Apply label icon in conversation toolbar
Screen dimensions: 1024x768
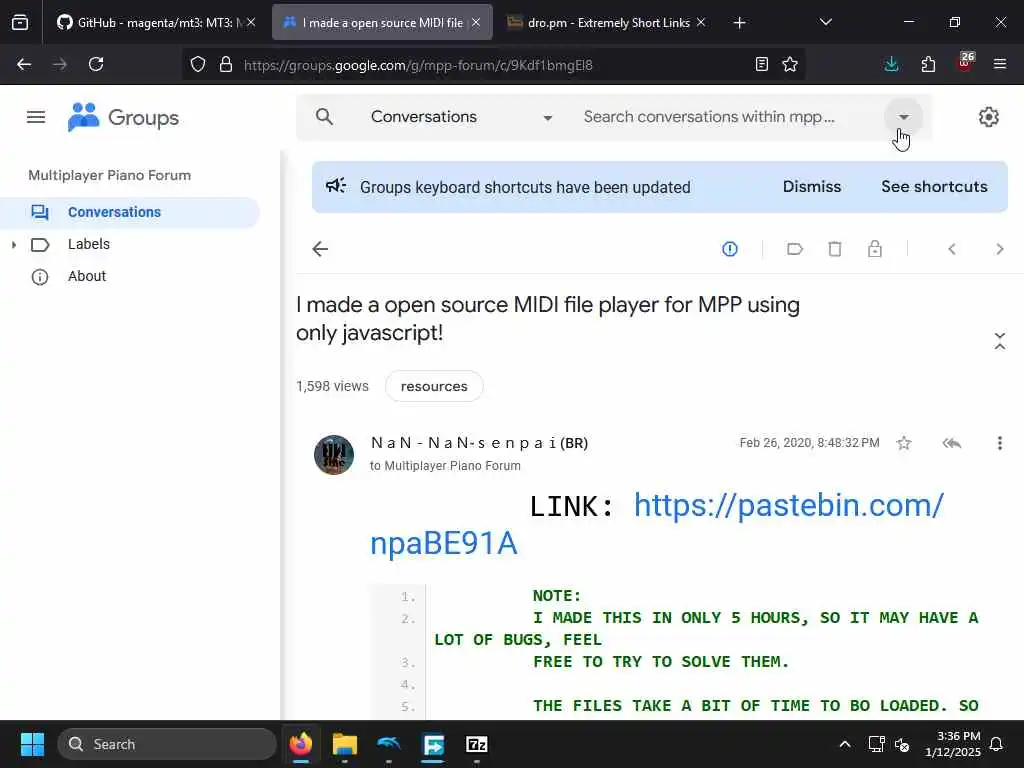[795, 249]
